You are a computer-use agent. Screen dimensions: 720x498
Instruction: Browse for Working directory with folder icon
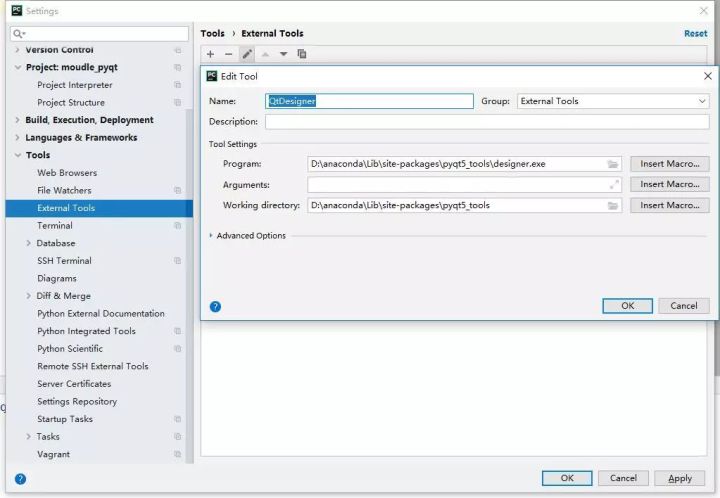(613, 206)
